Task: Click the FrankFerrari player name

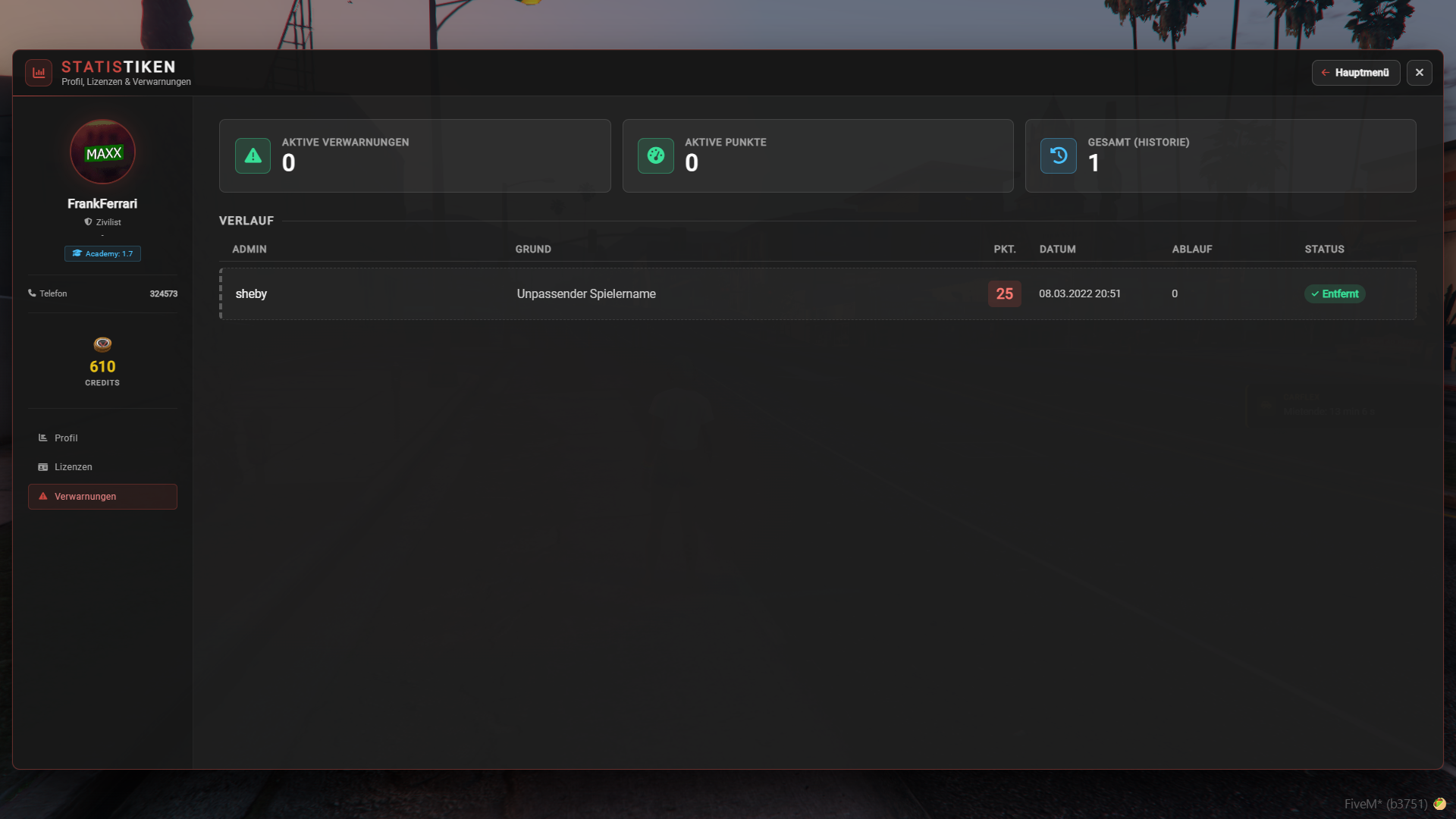Action: (102, 204)
